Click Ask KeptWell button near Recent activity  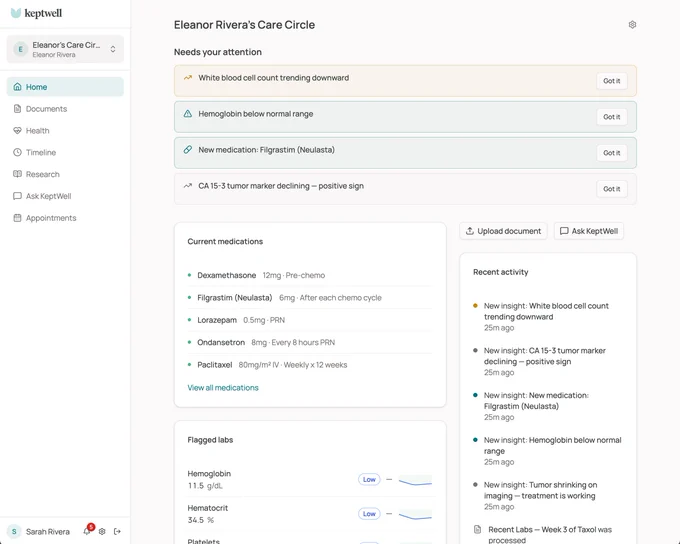tap(588, 231)
